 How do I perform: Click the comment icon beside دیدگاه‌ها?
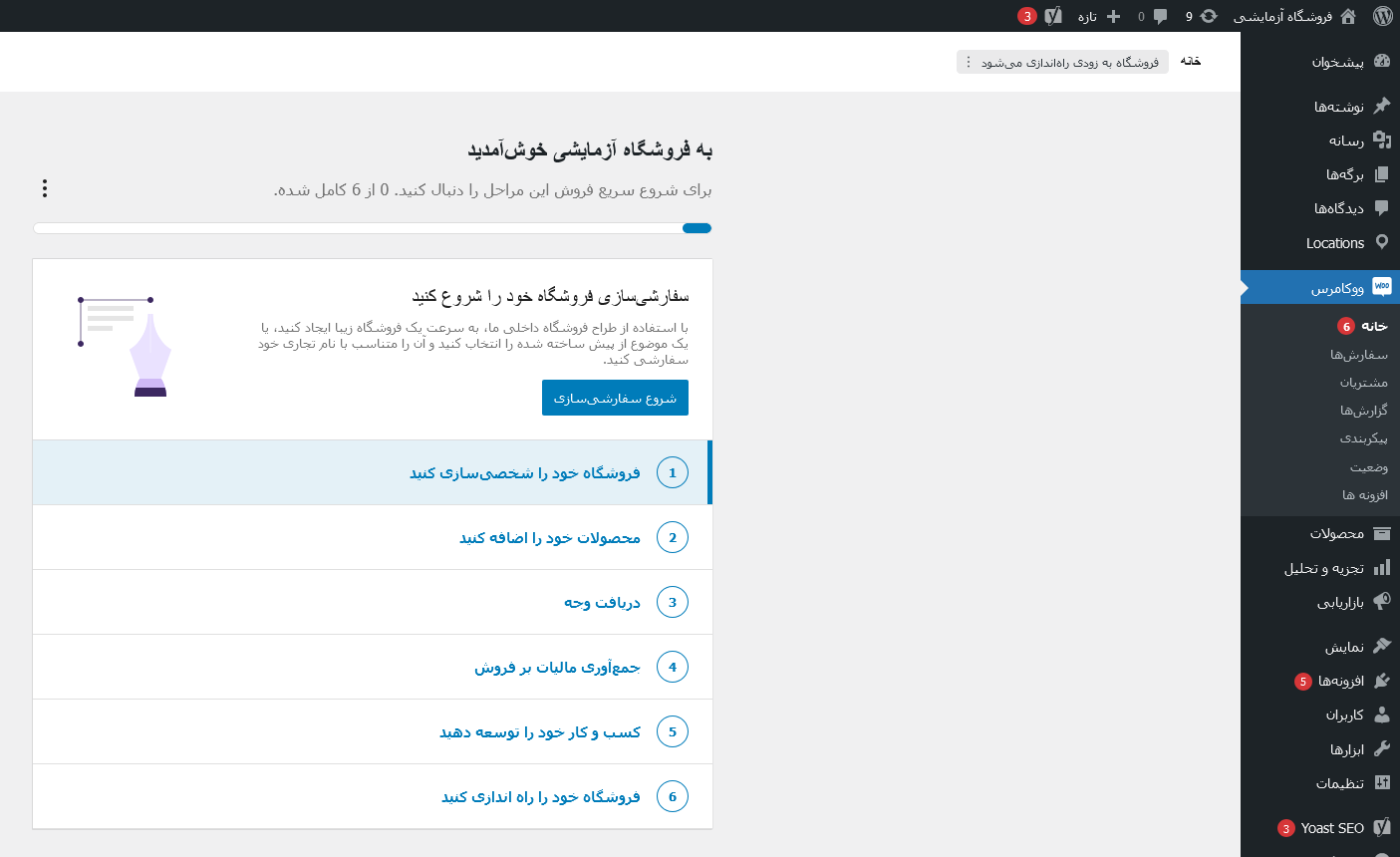[1381, 207]
